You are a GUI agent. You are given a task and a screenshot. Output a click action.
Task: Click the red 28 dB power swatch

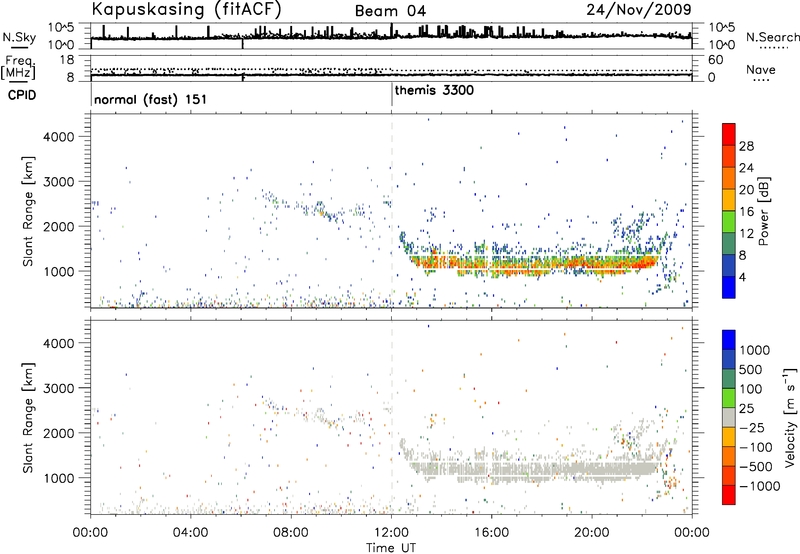pos(729,135)
